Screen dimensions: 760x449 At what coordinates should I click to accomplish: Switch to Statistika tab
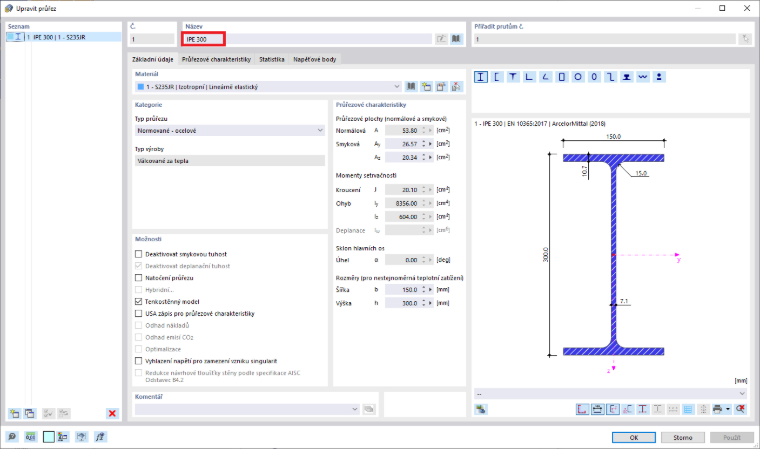[x=271, y=59]
